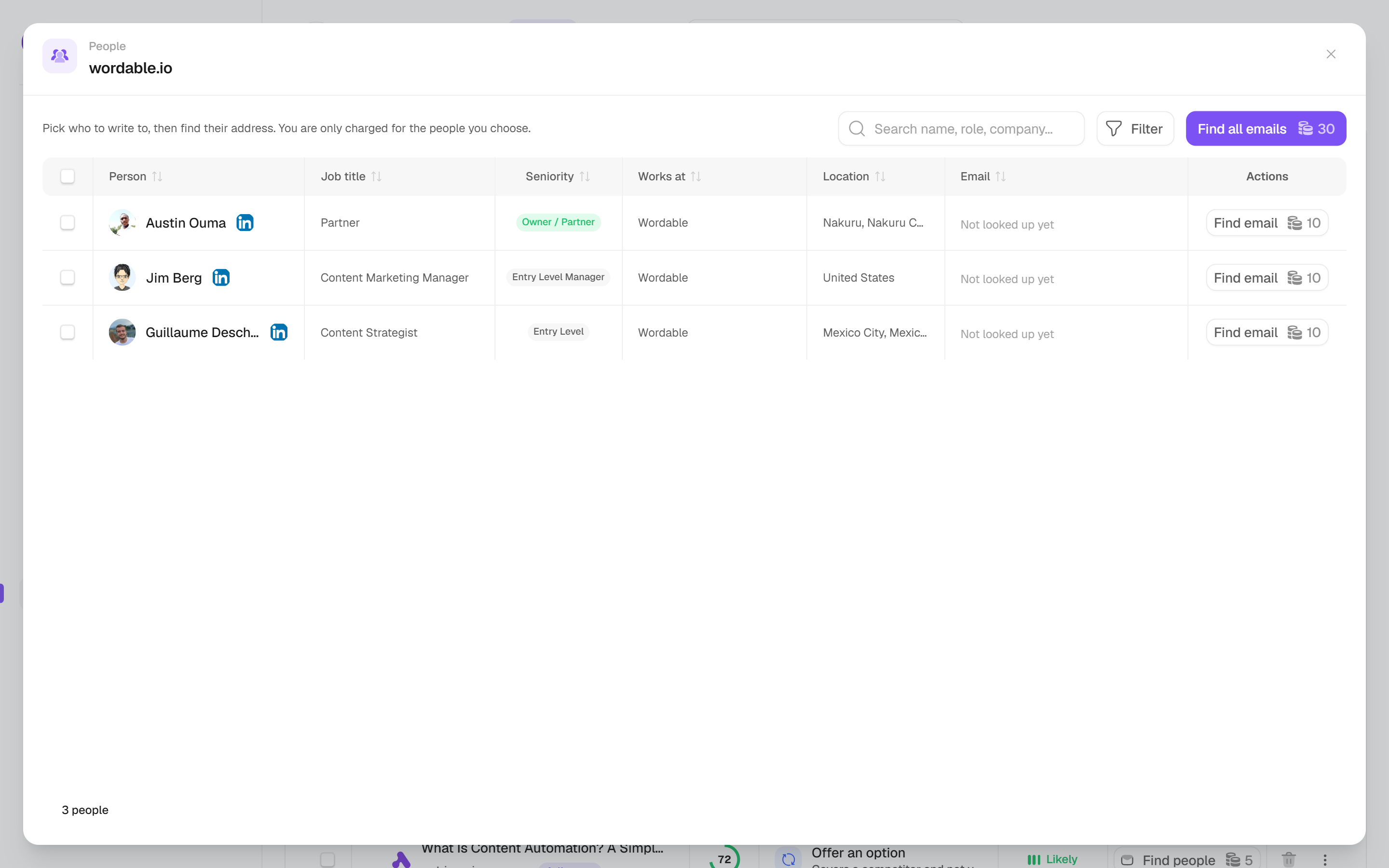1389x868 pixels.
Task: Click the Nakuru, Nakuru C… location cell
Action: [872, 223]
